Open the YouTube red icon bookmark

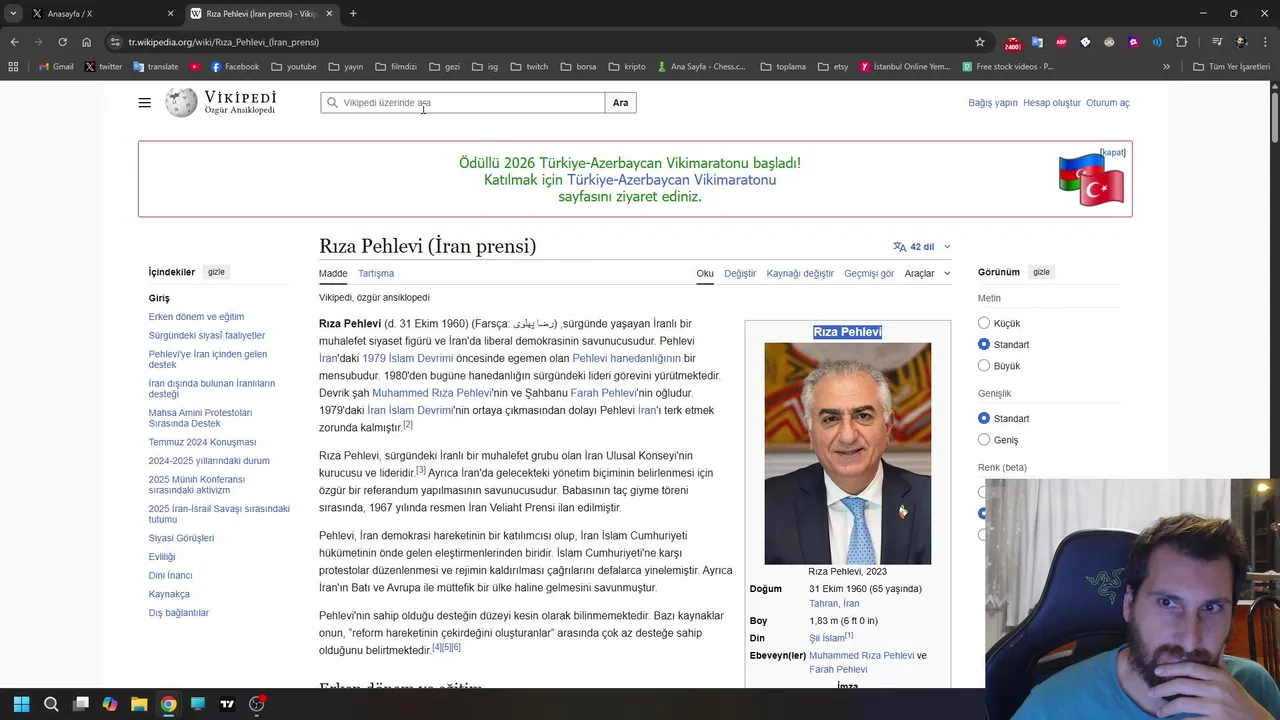[x=195, y=67]
